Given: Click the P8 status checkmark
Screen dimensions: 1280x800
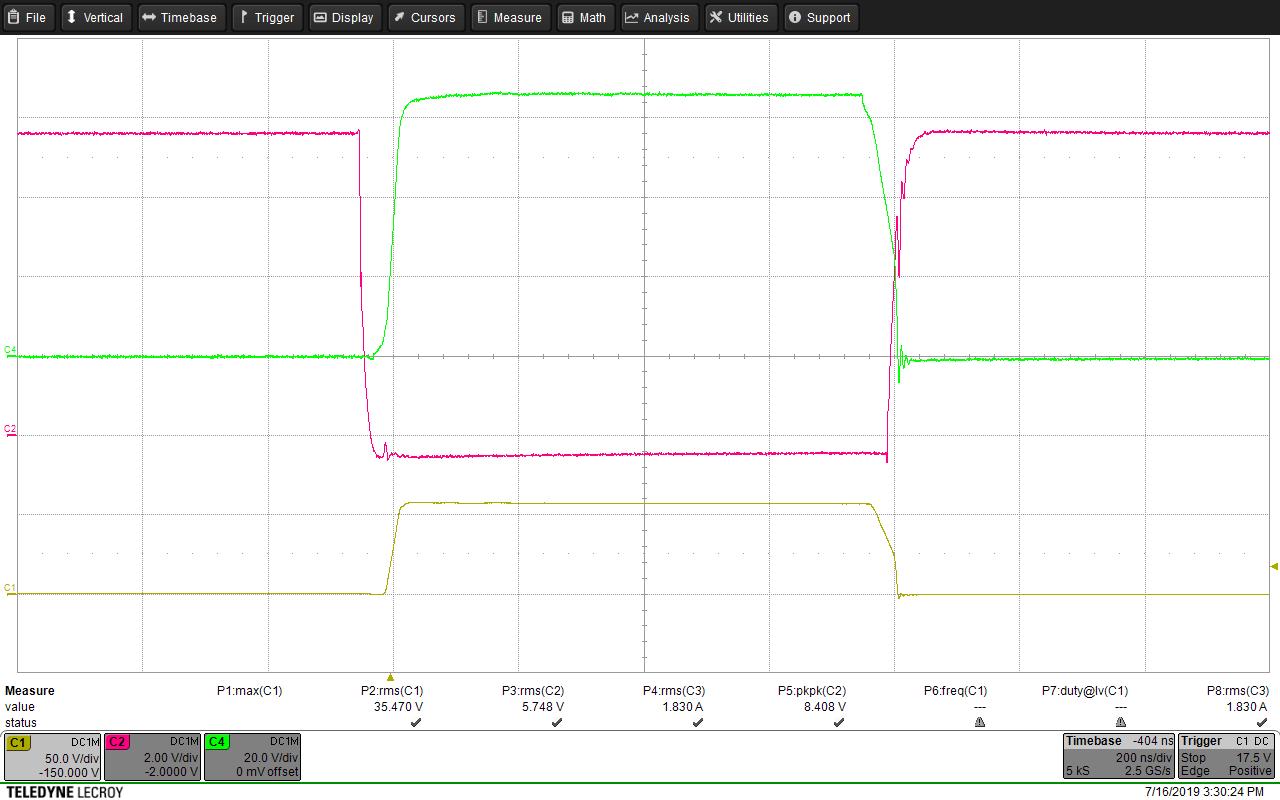Looking at the screenshot, I should (1262, 722).
